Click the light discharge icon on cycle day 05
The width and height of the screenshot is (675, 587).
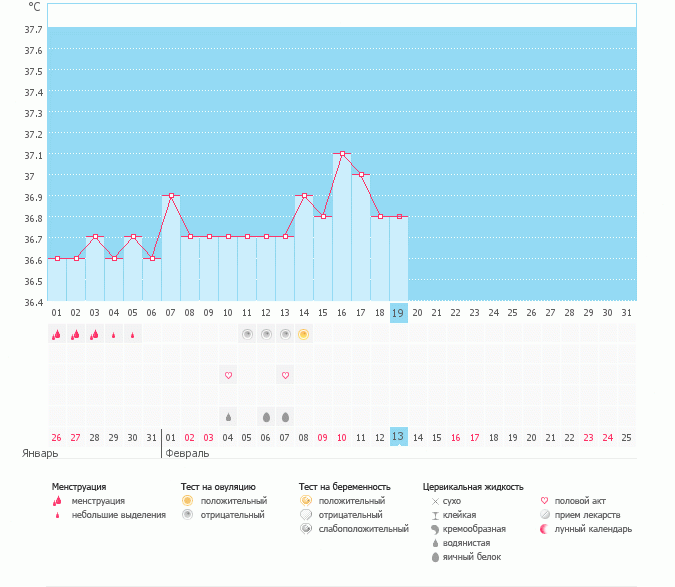[133, 336]
